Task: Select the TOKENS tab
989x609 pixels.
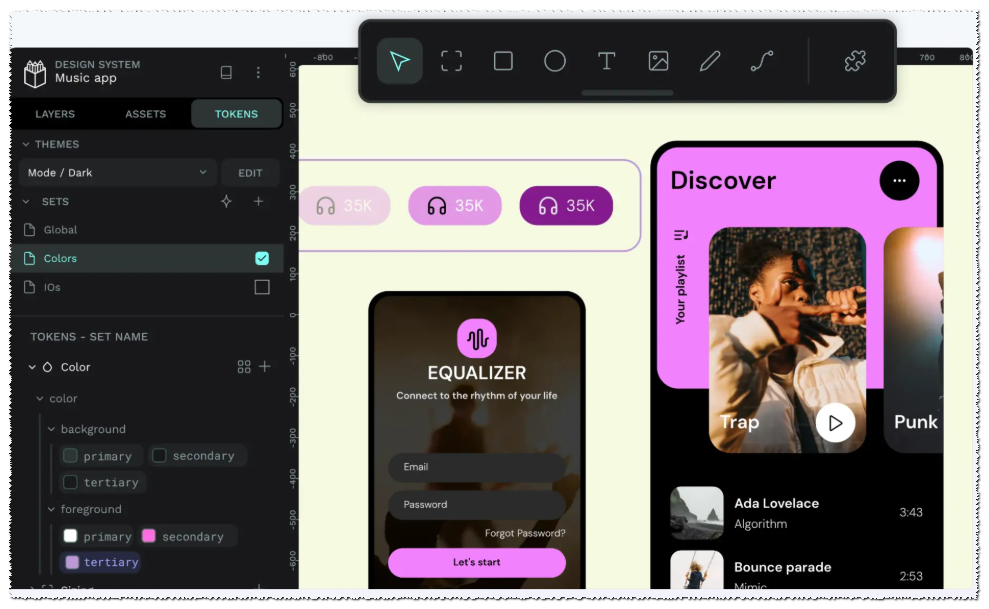Action: tap(237, 114)
